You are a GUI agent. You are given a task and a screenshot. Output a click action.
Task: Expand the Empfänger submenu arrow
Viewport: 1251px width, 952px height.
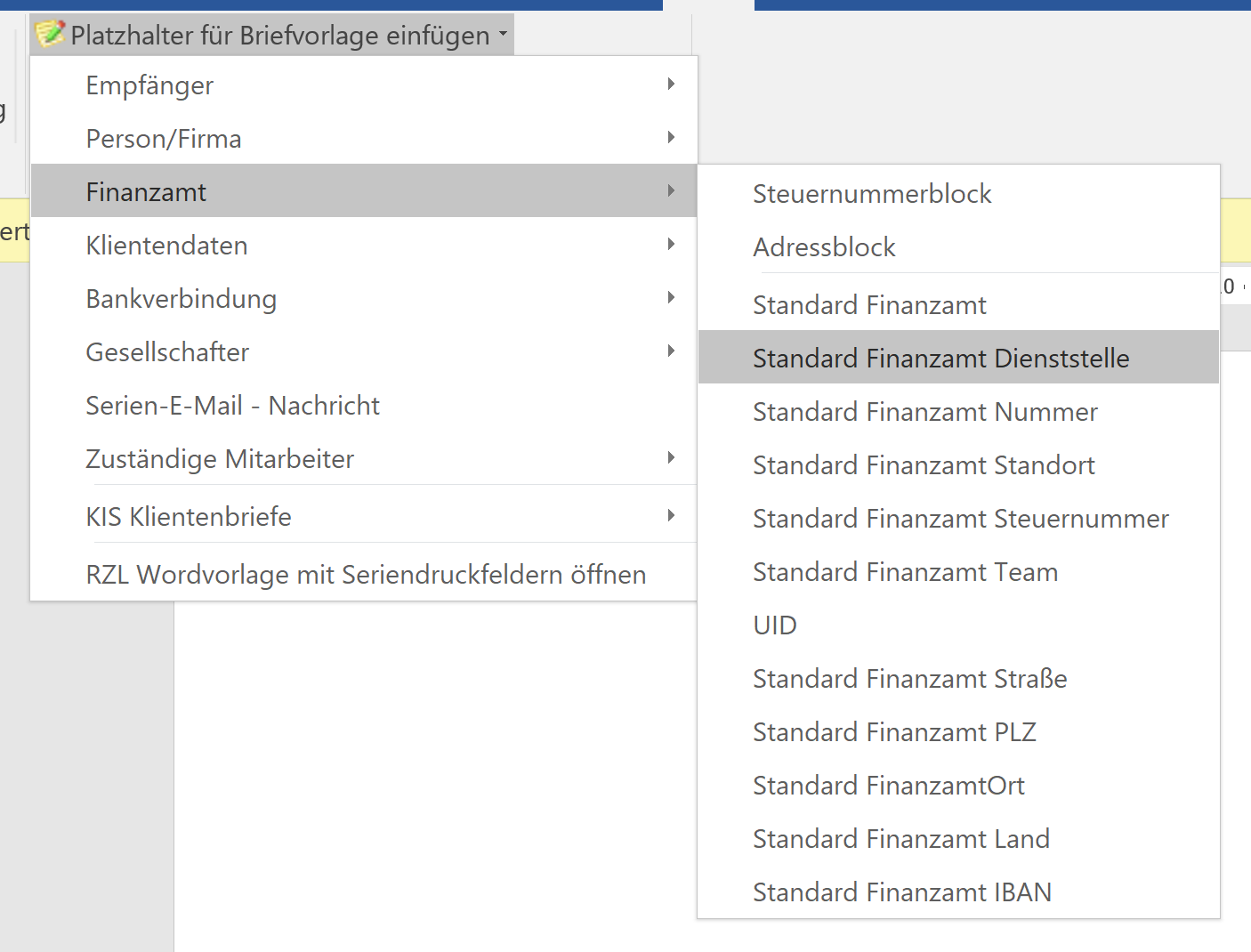coord(671,85)
